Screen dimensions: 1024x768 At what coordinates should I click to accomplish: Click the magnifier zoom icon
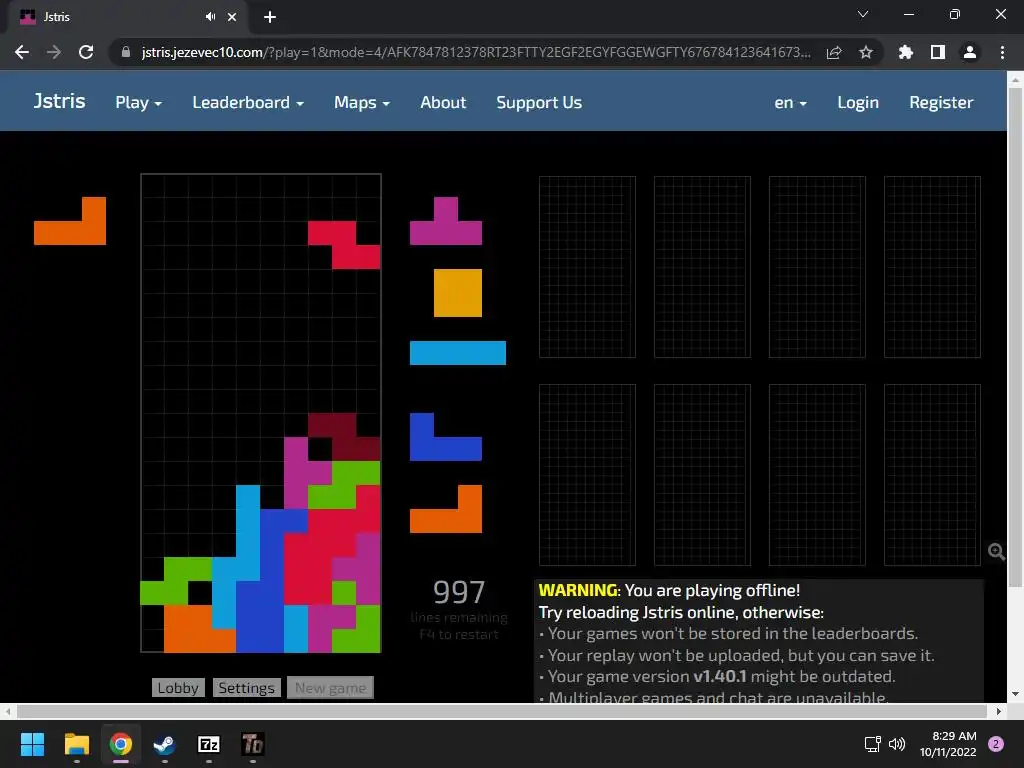pos(996,552)
